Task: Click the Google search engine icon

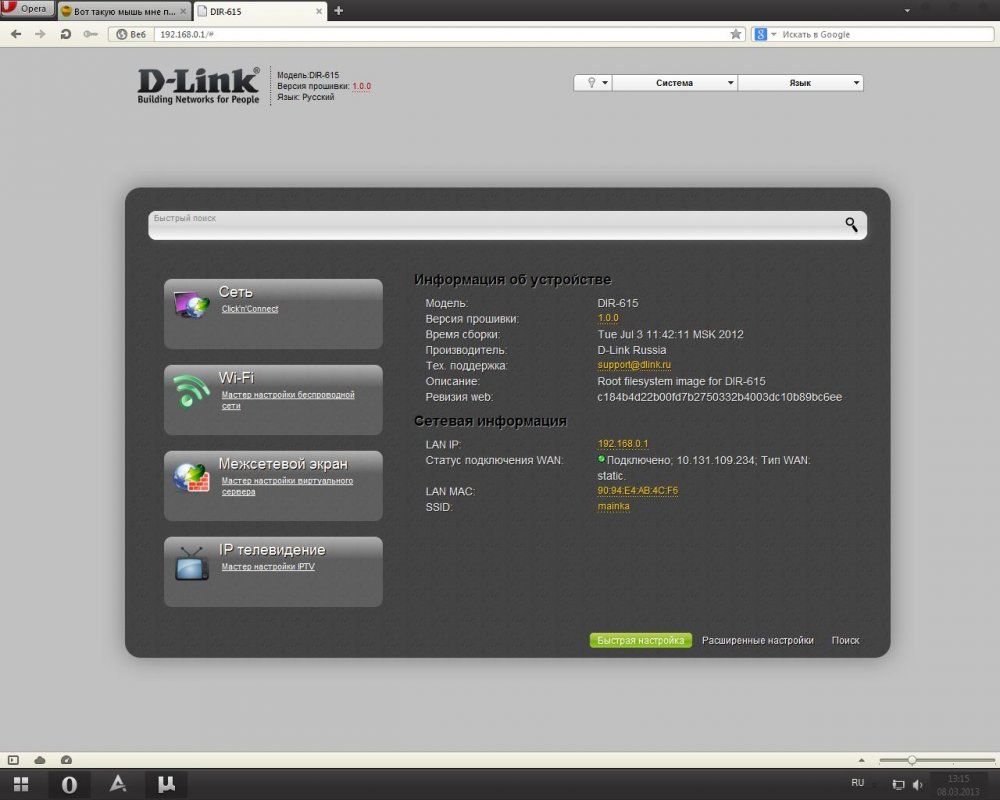Action: tap(760, 34)
